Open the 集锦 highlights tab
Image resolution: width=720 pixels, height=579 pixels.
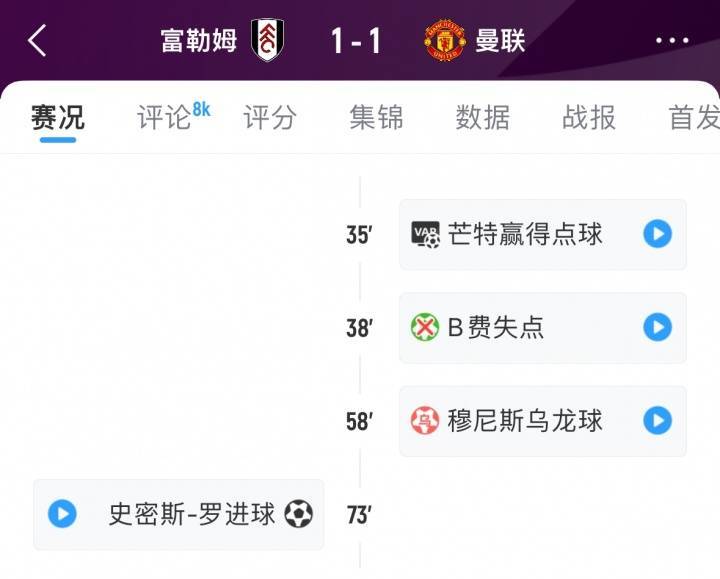(x=376, y=118)
